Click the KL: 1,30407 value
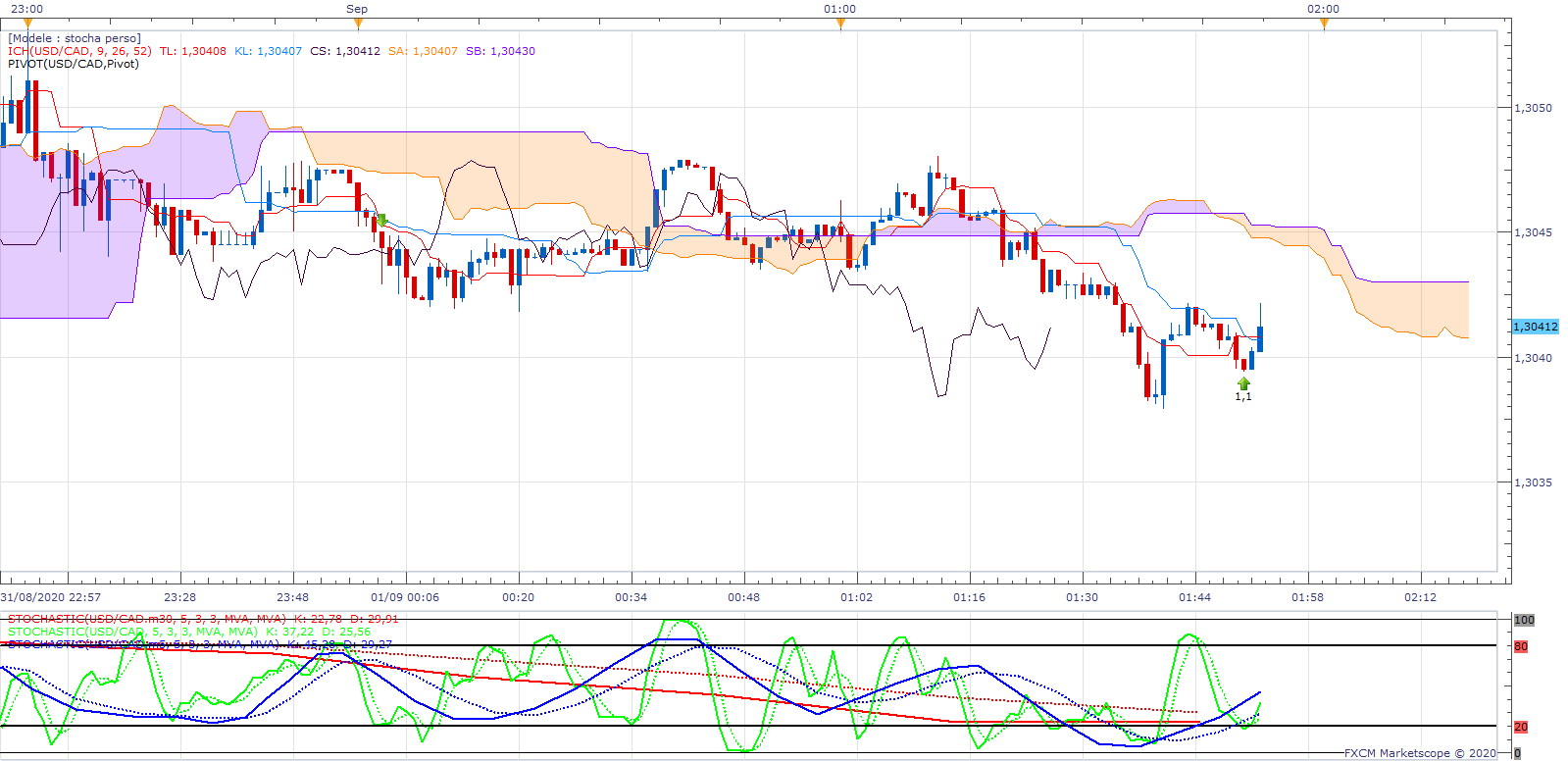The height and width of the screenshot is (761, 1568). tap(269, 51)
